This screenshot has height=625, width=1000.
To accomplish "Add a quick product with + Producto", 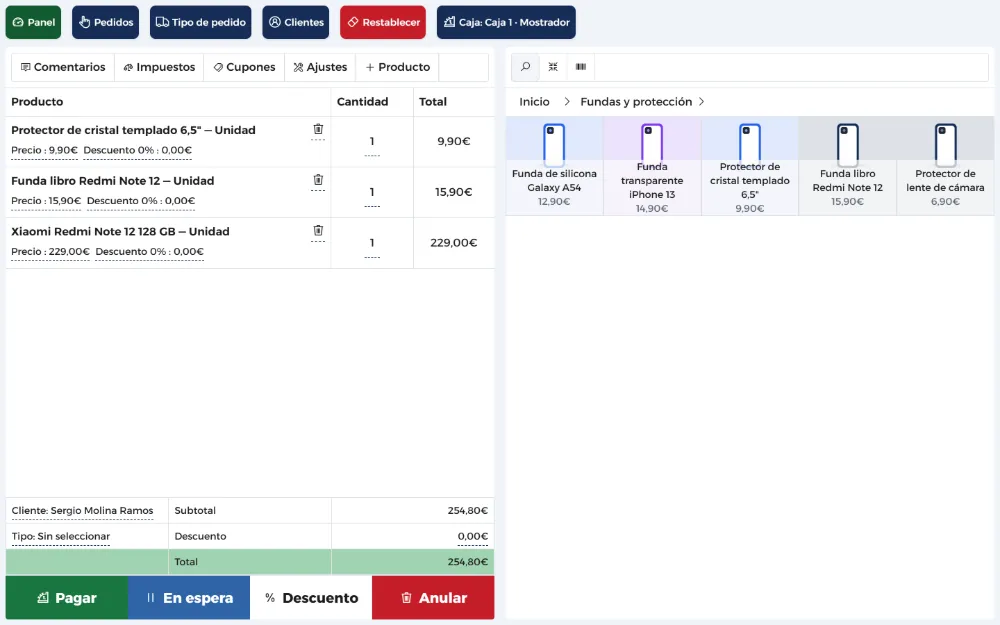I will click(397, 67).
